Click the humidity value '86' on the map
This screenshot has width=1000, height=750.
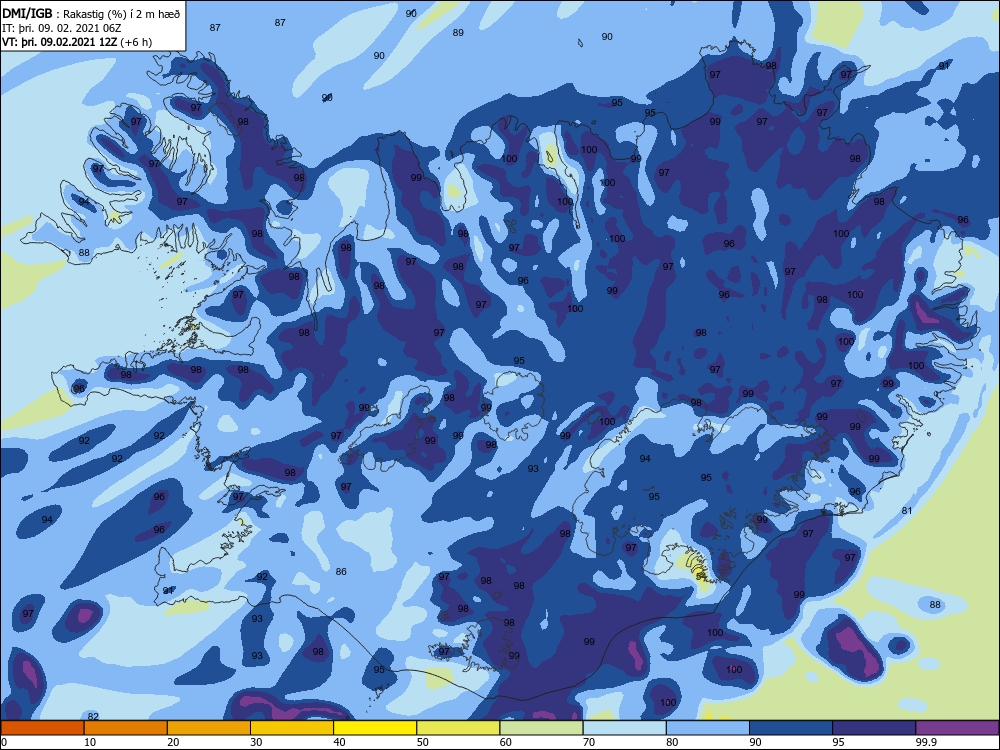(x=341, y=571)
